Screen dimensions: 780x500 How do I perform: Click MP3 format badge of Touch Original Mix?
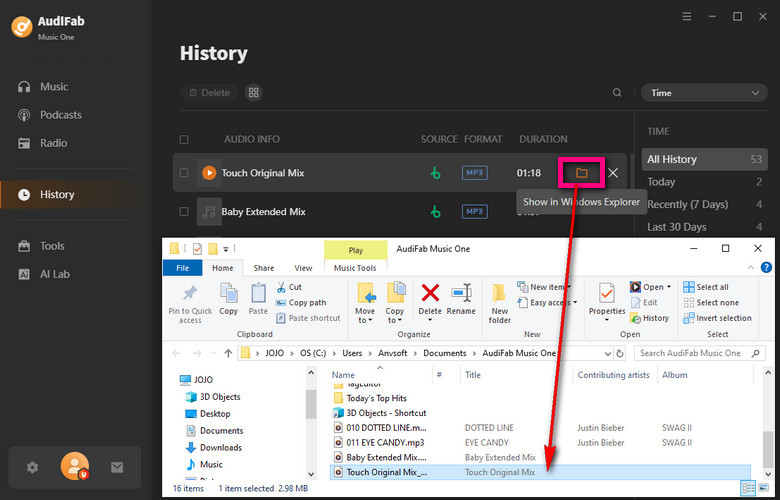[475, 173]
